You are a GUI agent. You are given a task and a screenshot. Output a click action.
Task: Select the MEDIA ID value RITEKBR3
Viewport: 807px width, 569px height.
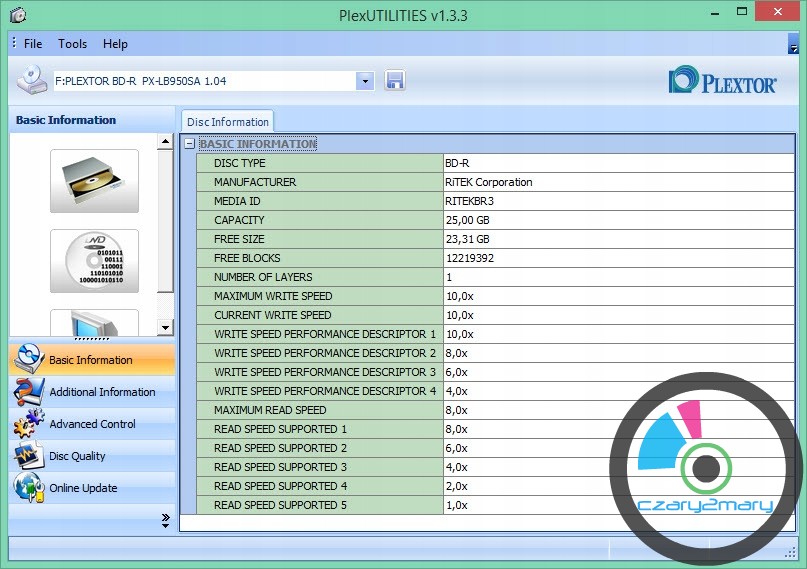point(469,201)
